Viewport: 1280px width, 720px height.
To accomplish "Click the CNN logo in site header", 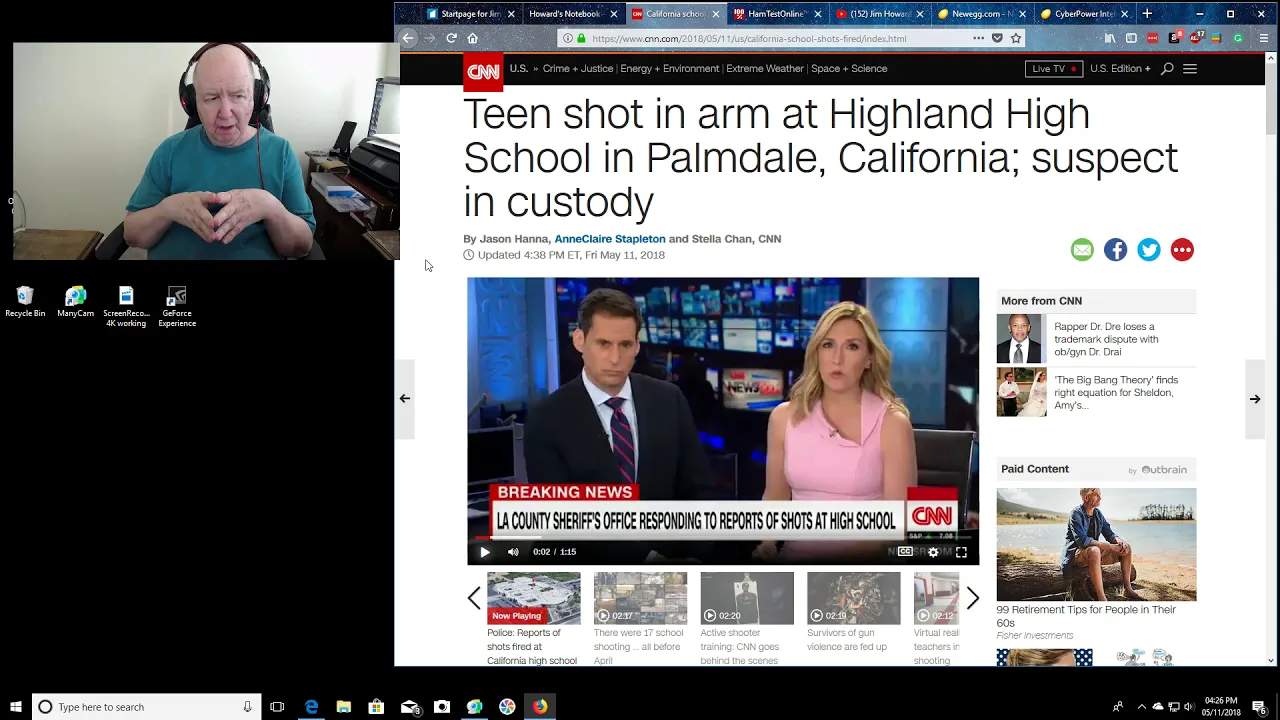I will pos(483,71).
